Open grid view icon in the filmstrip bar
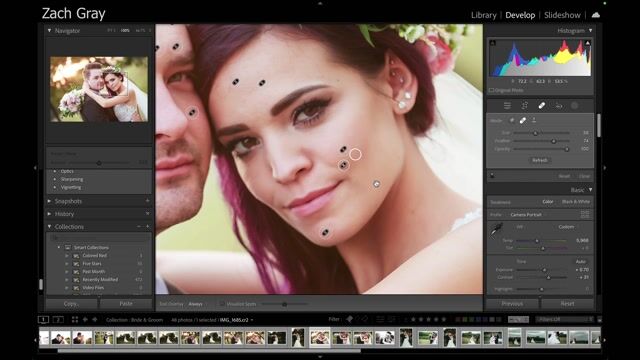This screenshot has width=640, height=360. click(x=75, y=320)
